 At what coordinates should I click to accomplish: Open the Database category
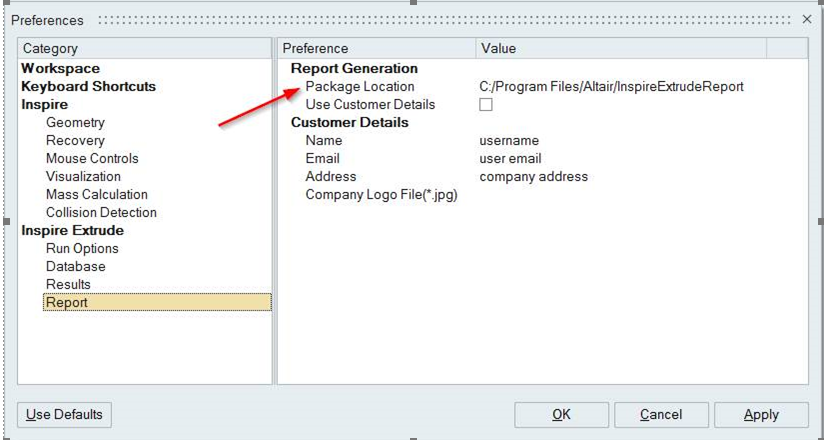[75, 266]
